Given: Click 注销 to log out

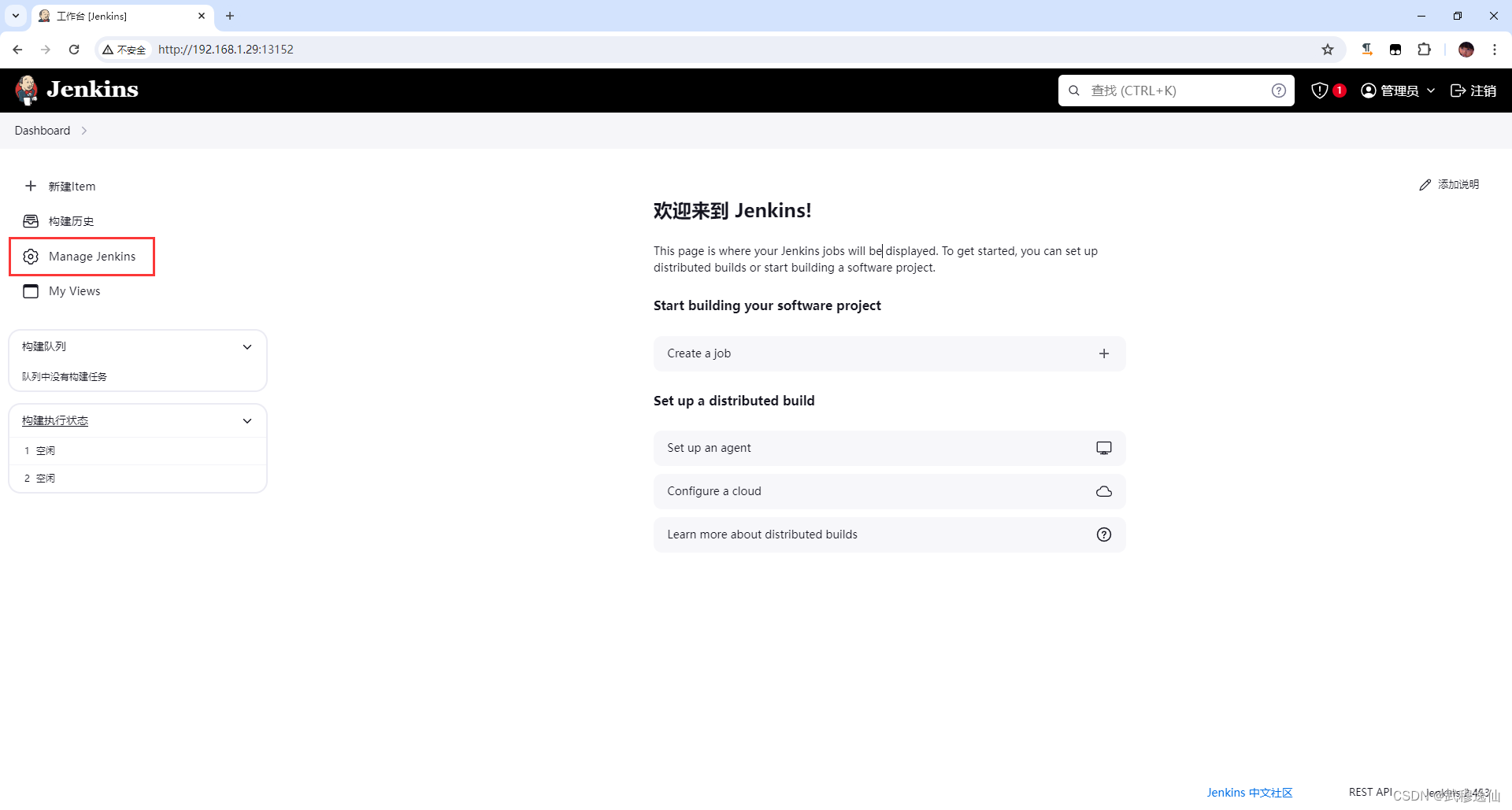Looking at the screenshot, I should click(1473, 90).
